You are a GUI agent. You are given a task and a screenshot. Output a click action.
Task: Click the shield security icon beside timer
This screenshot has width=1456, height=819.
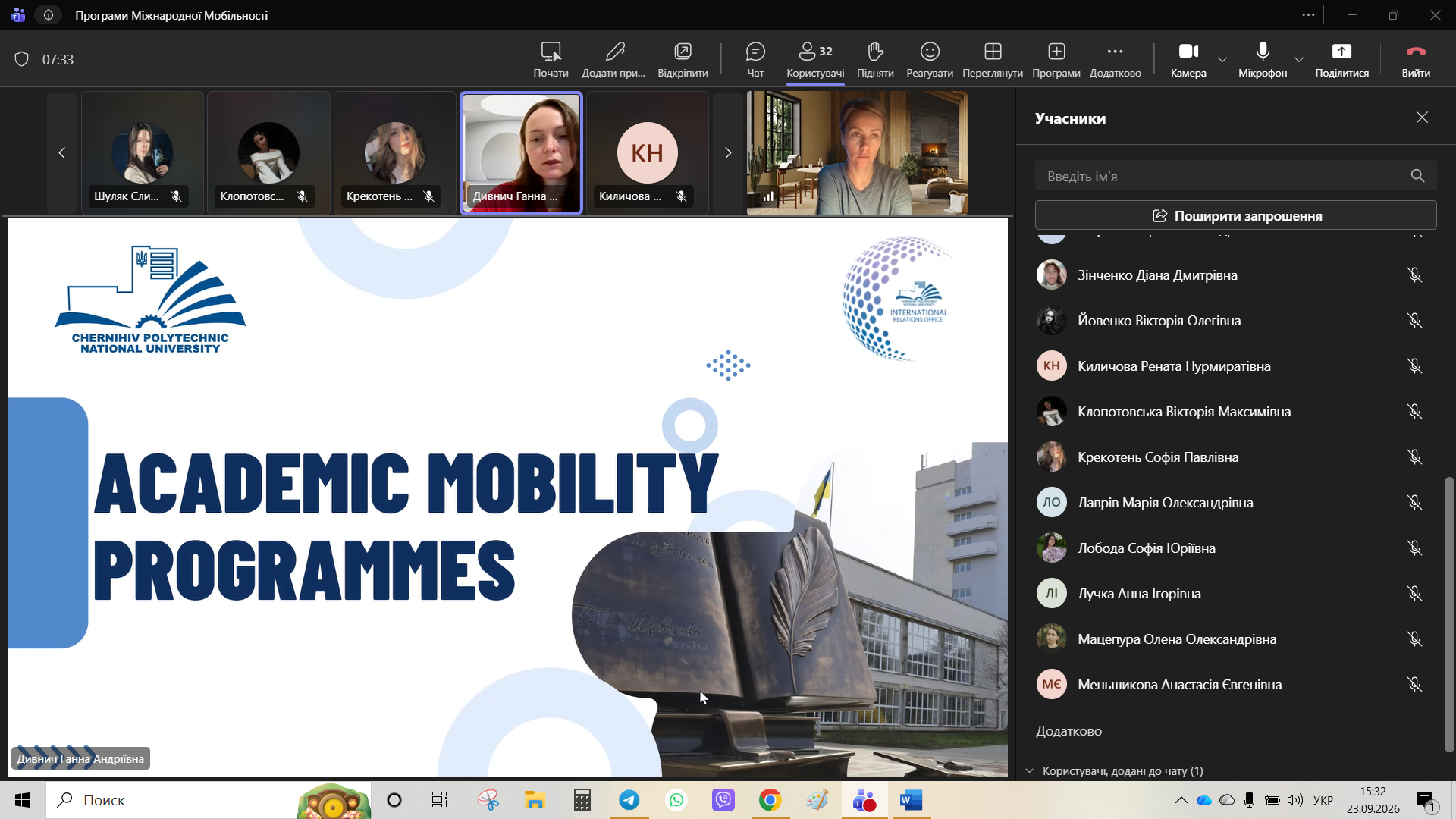22,59
